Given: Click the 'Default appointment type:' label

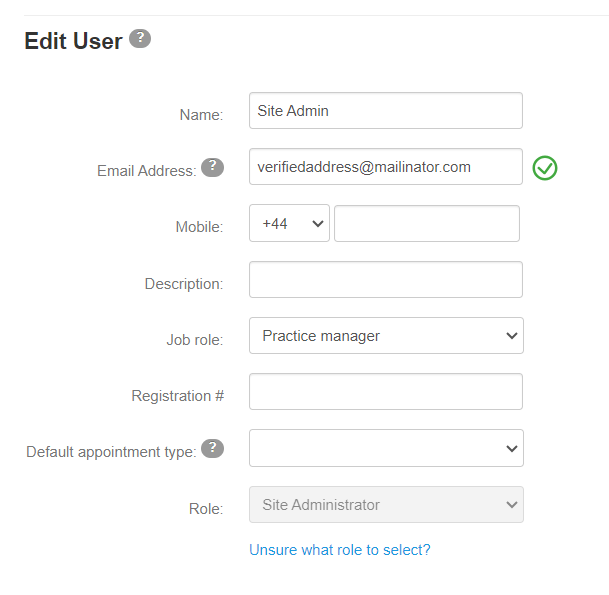Looking at the screenshot, I should coord(111,452).
